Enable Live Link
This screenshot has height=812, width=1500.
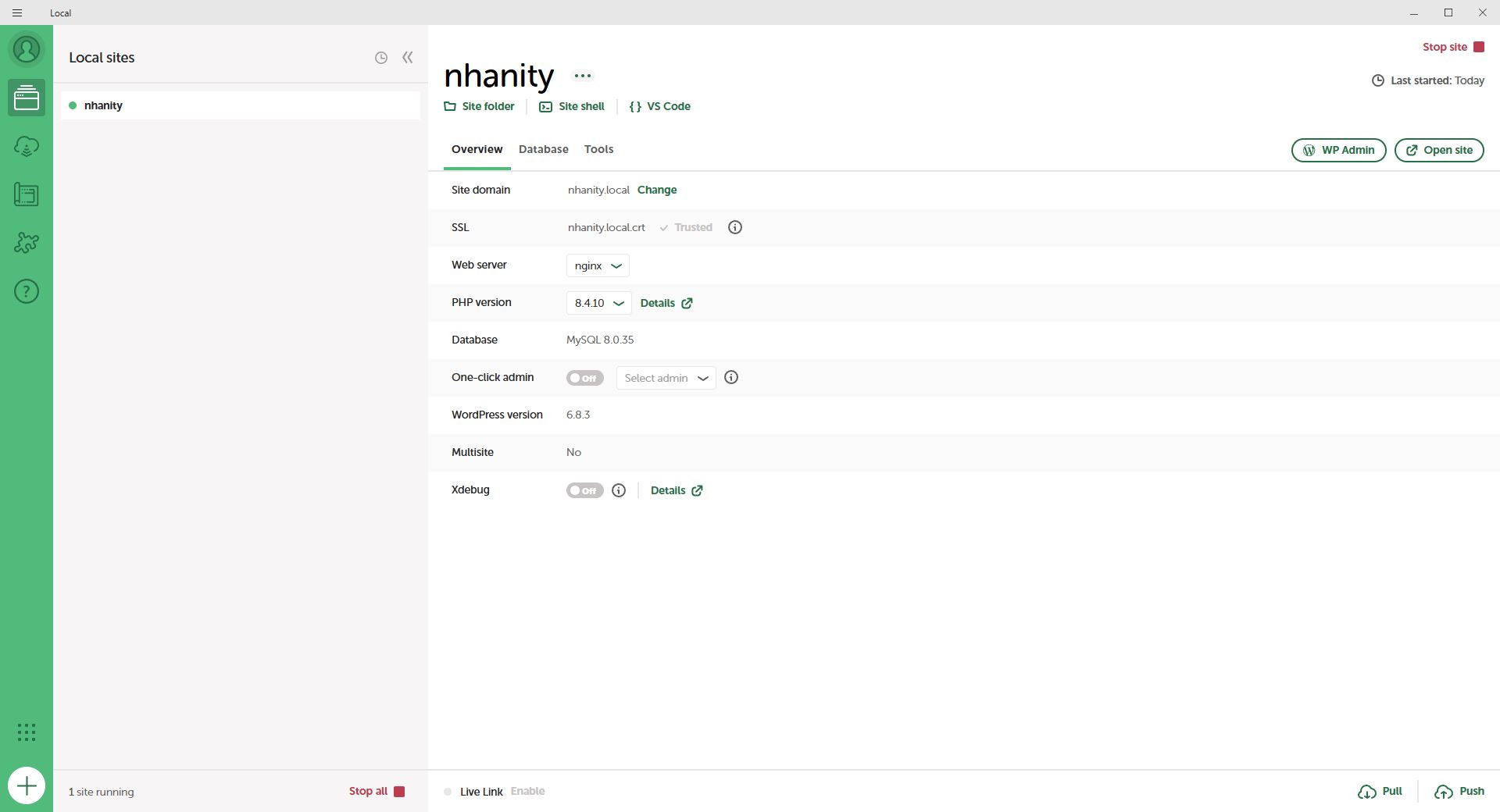tap(527, 791)
